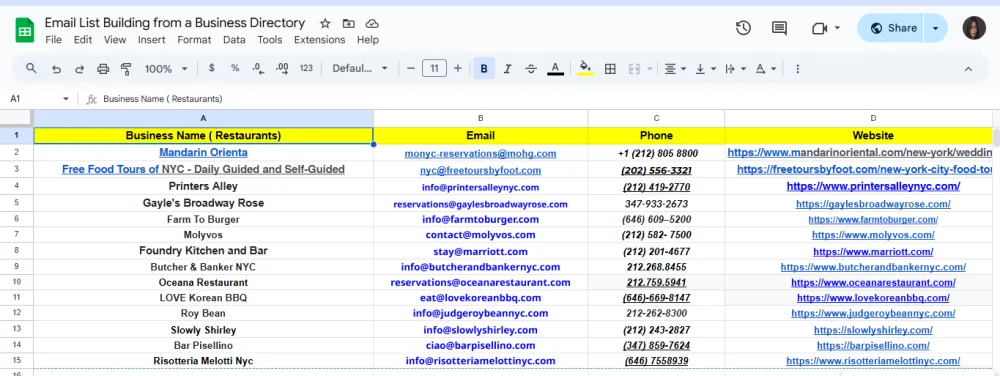Undo last action
Viewport: 1000px width, 376px height.
click(56, 69)
